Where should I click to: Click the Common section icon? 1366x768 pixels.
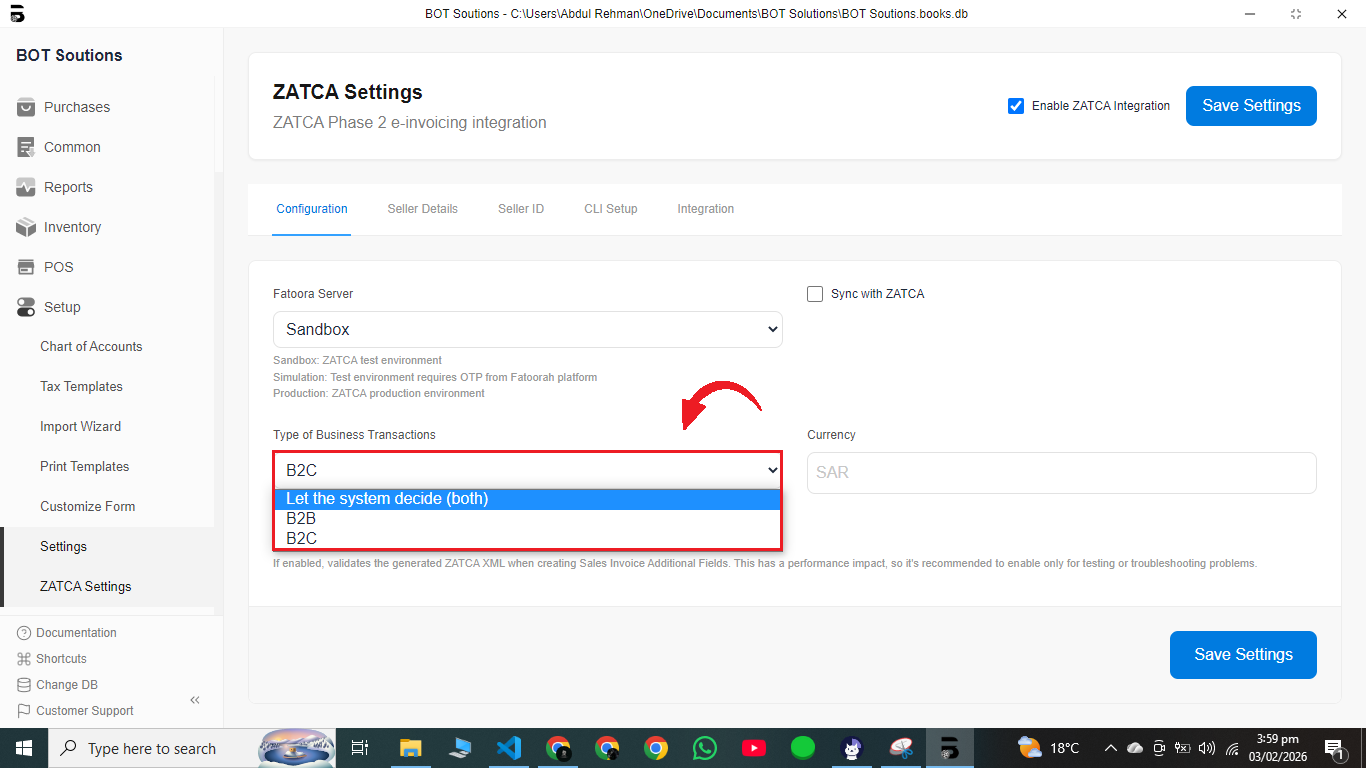[x=26, y=147]
